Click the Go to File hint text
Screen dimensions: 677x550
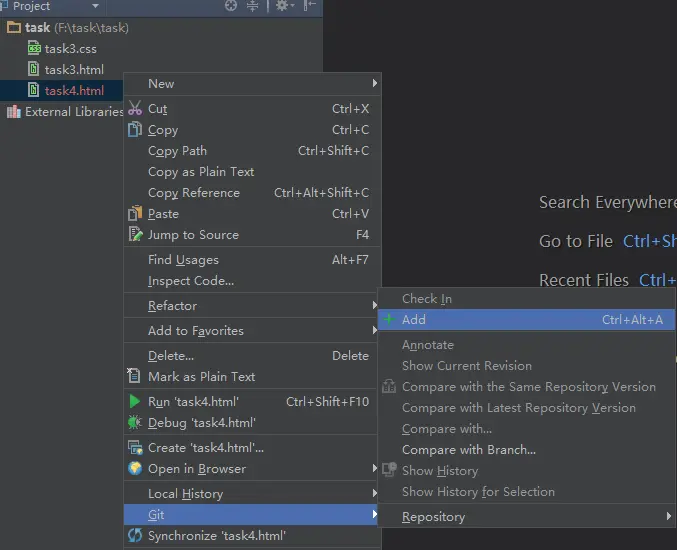pos(576,241)
